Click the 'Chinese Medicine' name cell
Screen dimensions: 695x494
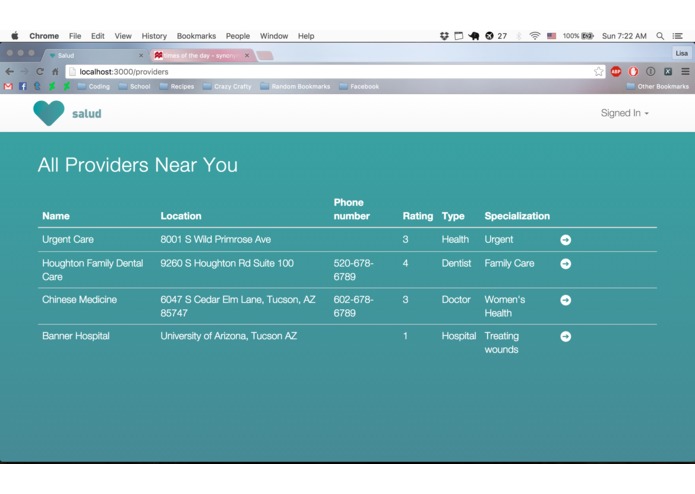[79, 300]
